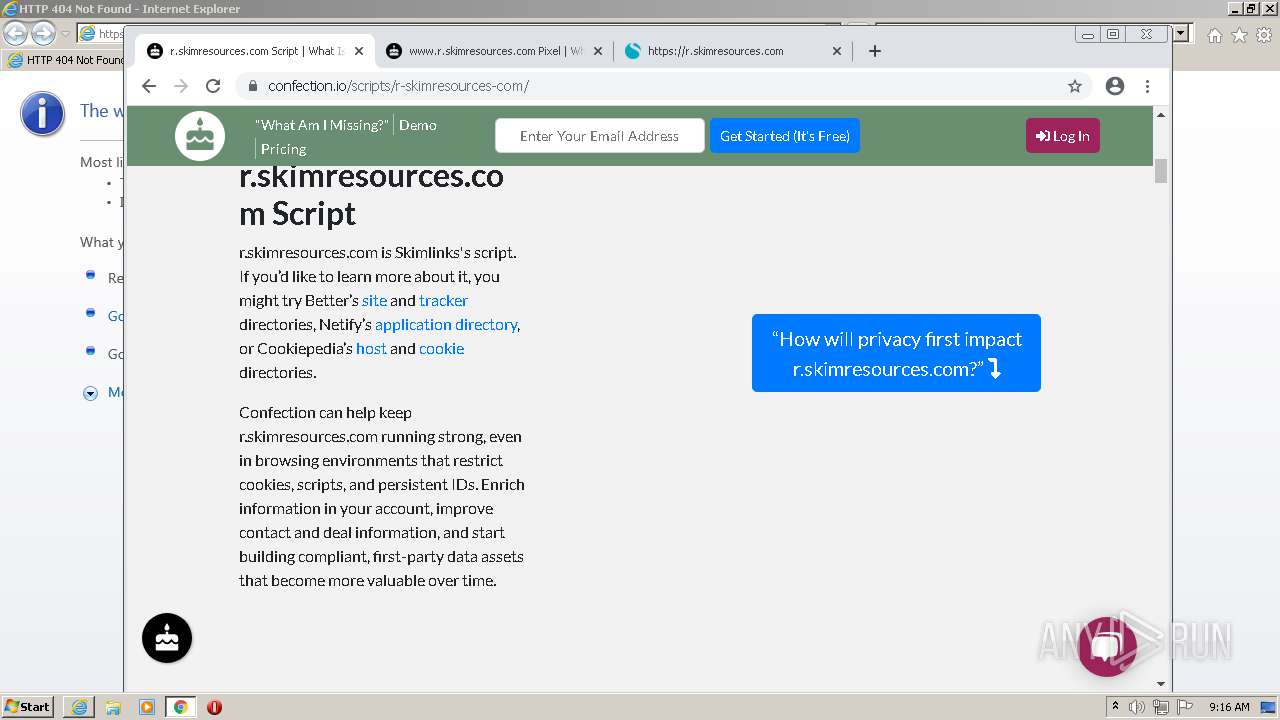Open the Windows Start menu
Image resolution: width=1280 pixels, height=720 pixels.
[x=28, y=707]
